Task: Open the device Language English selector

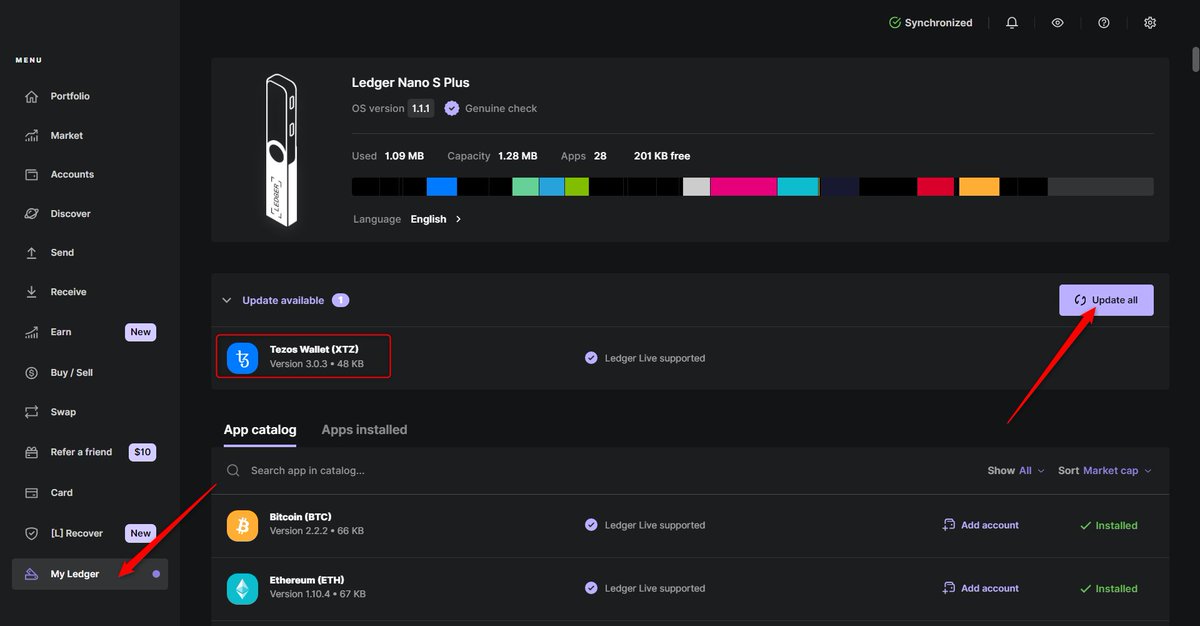Action: [x=430, y=219]
